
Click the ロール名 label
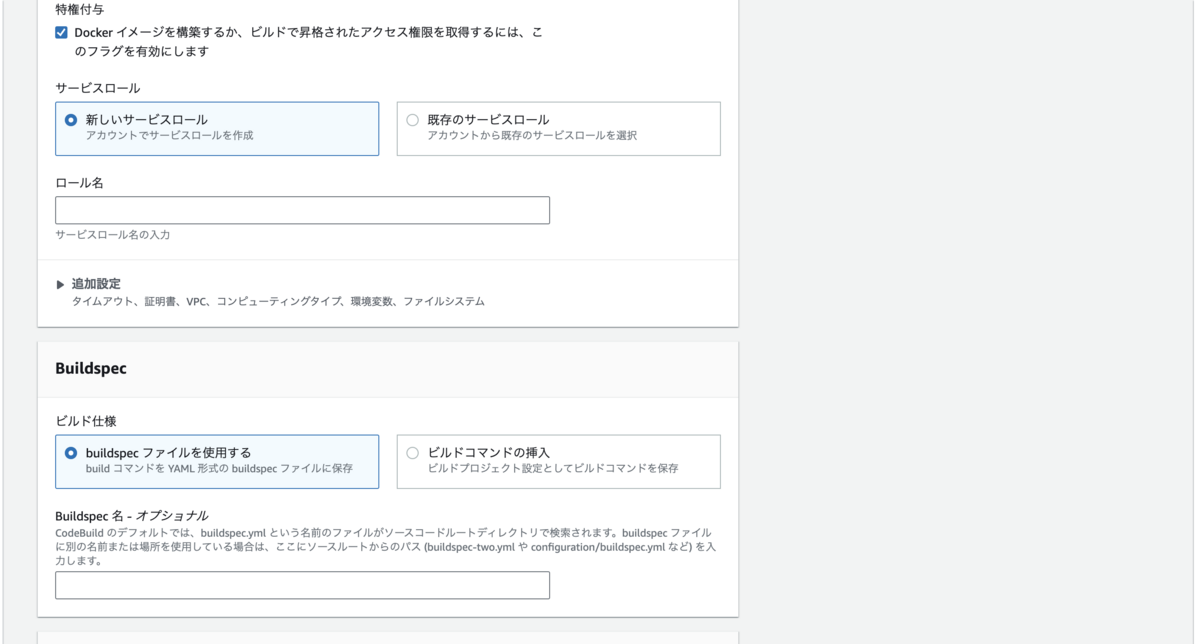[79, 183]
